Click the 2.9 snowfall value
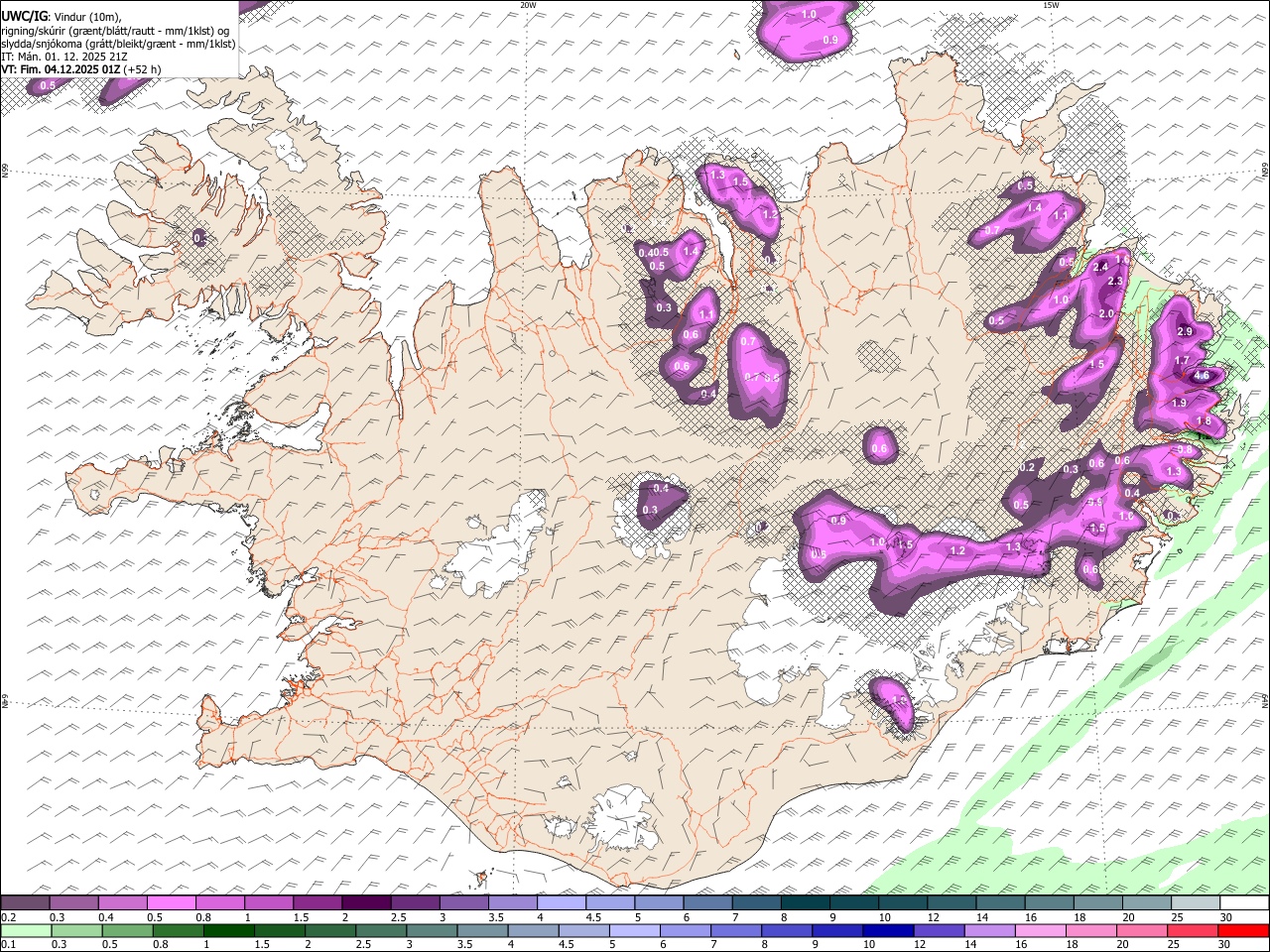The image size is (1270, 952). [x=1184, y=331]
